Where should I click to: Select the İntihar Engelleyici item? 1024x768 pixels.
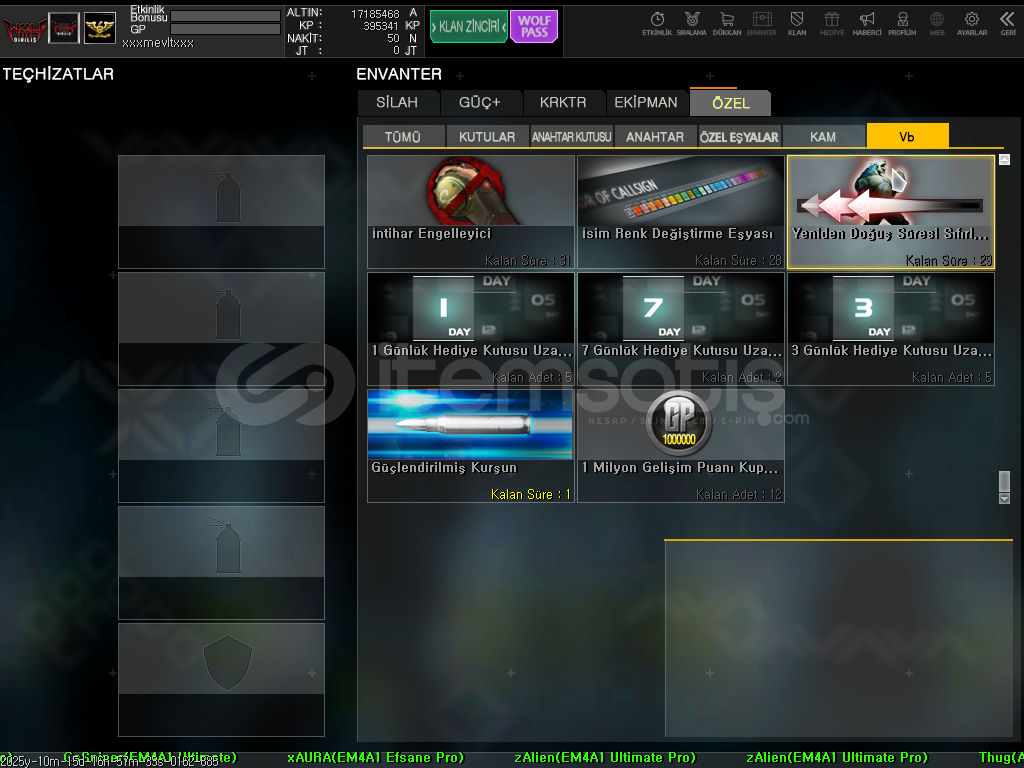(471, 212)
